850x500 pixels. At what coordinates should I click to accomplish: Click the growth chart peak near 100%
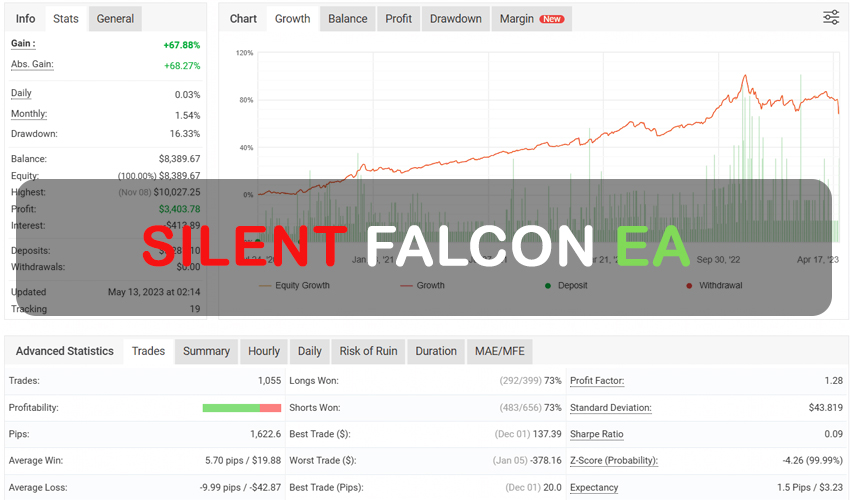pos(744,76)
